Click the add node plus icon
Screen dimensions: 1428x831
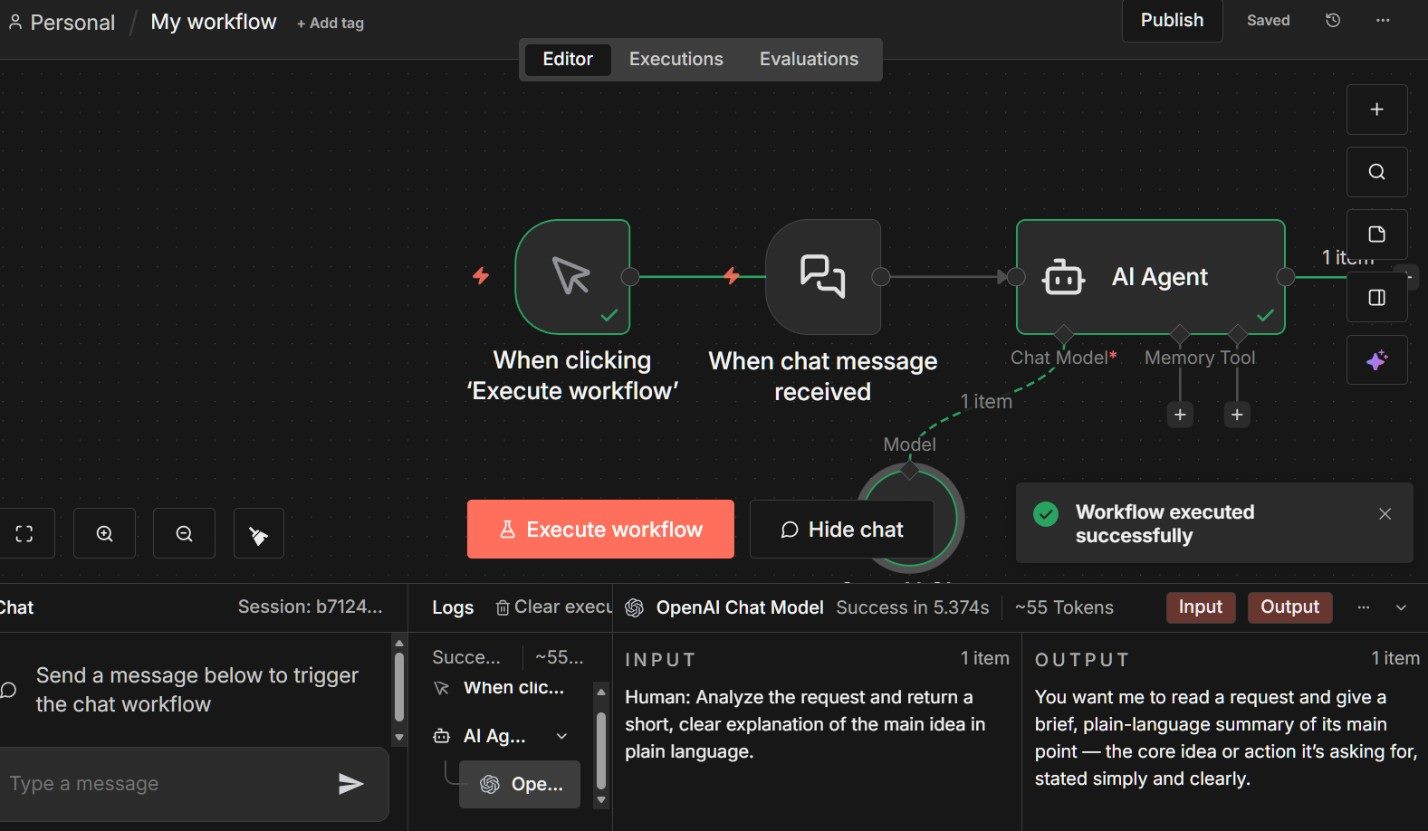[1376, 110]
